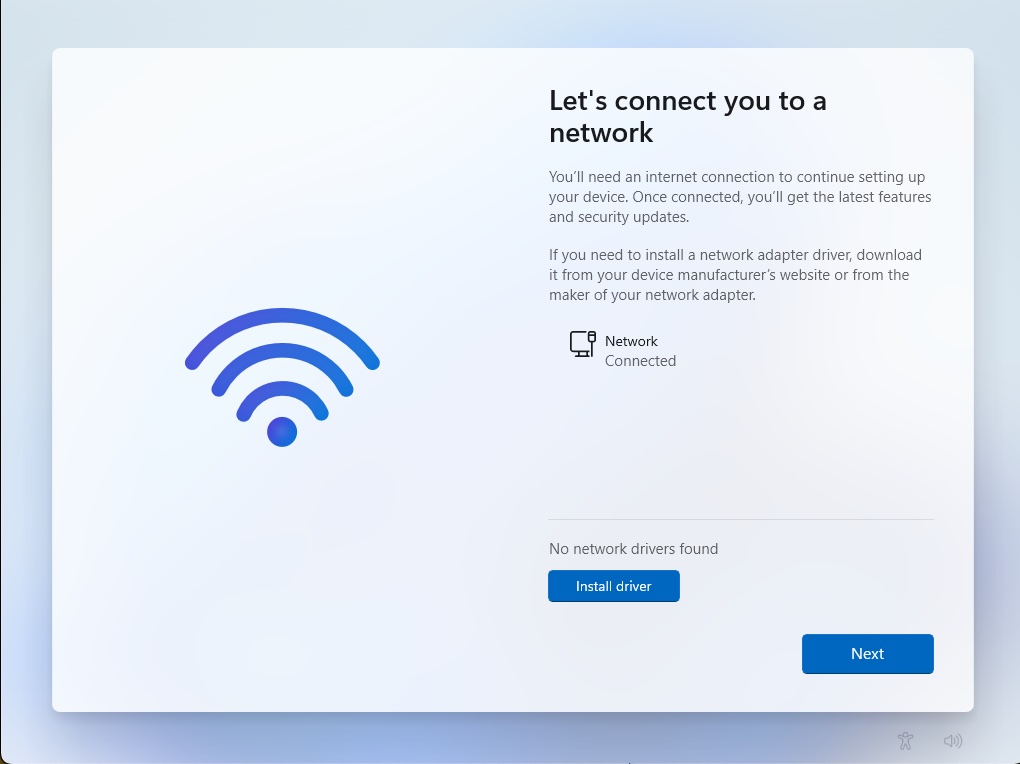Viewport: 1020px width, 764px height.
Task: Click the Connected status text
Action: (640, 361)
